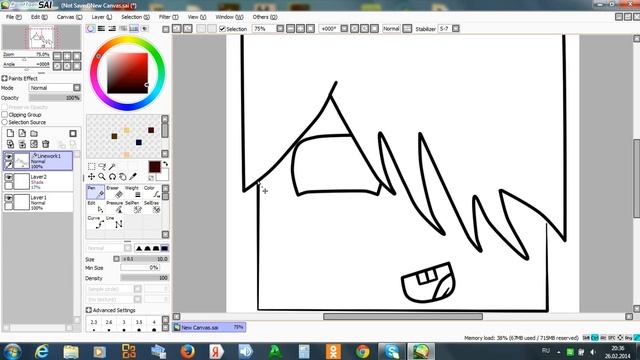Select the SelEras tool
640x360 pixels.
pyautogui.click(x=151, y=207)
